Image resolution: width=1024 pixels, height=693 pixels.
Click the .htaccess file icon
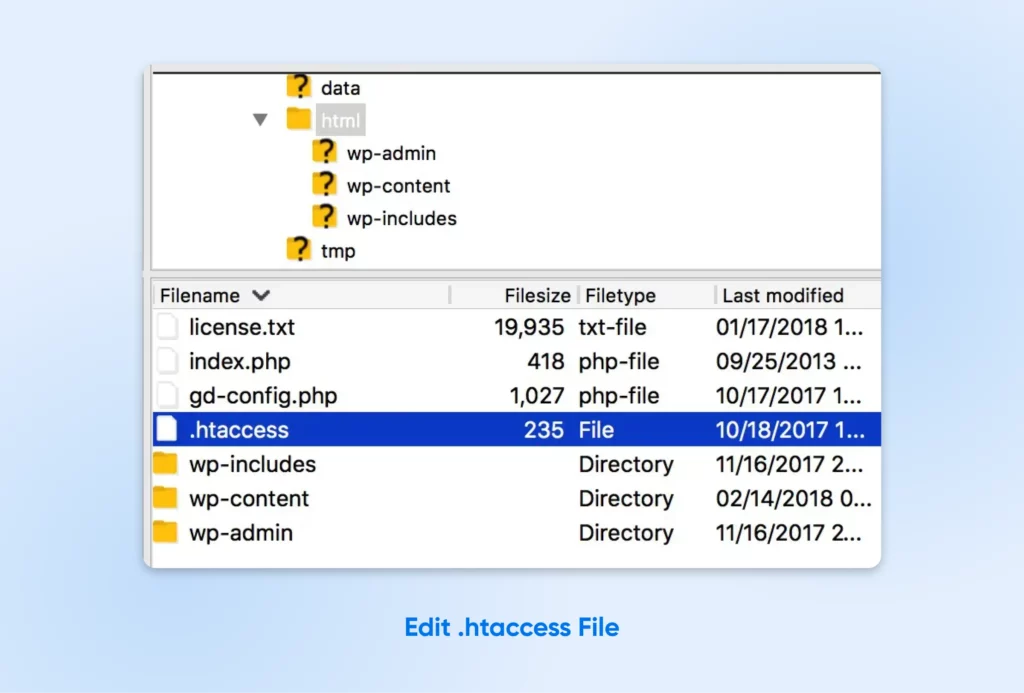tap(167, 428)
